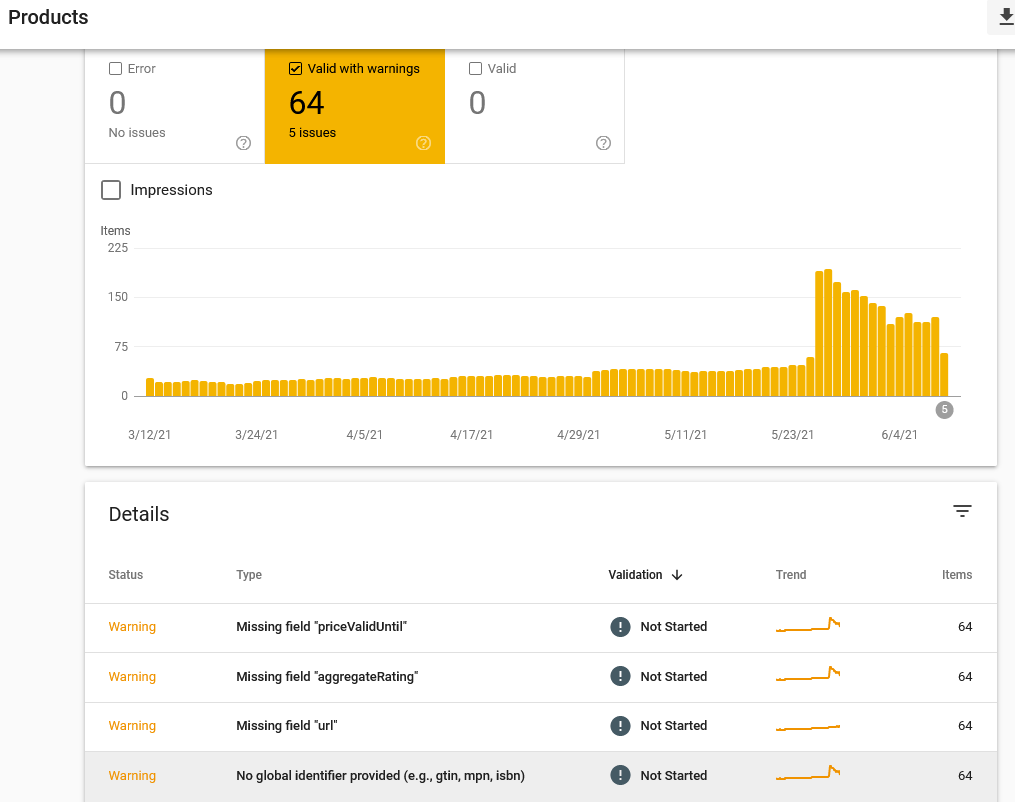1015x802 pixels.
Task: Enable the Error checkbox
Action: pos(115,69)
